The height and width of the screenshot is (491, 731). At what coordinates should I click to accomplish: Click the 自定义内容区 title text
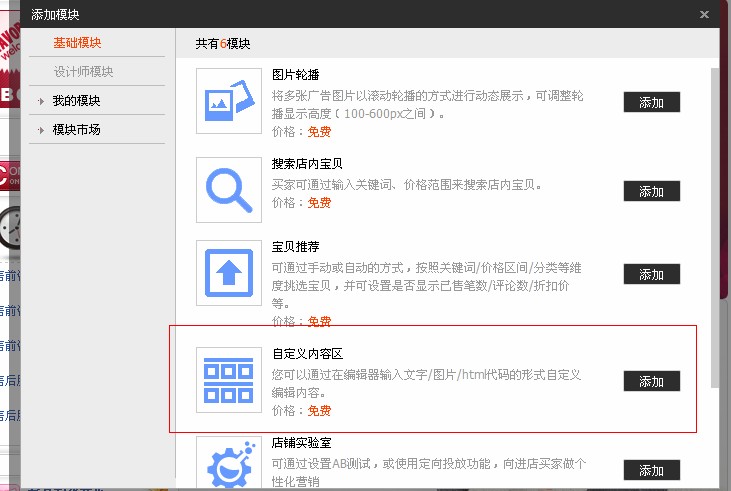(x=308, y=354)
